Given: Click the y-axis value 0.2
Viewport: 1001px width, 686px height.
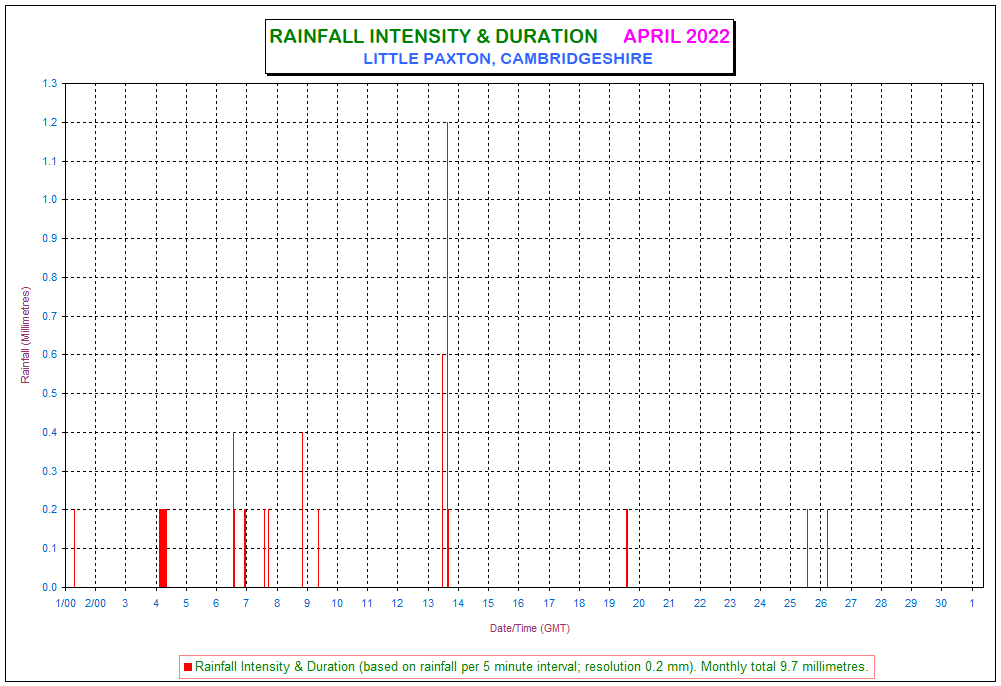Looking at the screenshot, I should pyautogui.click(x=49, y=510).
